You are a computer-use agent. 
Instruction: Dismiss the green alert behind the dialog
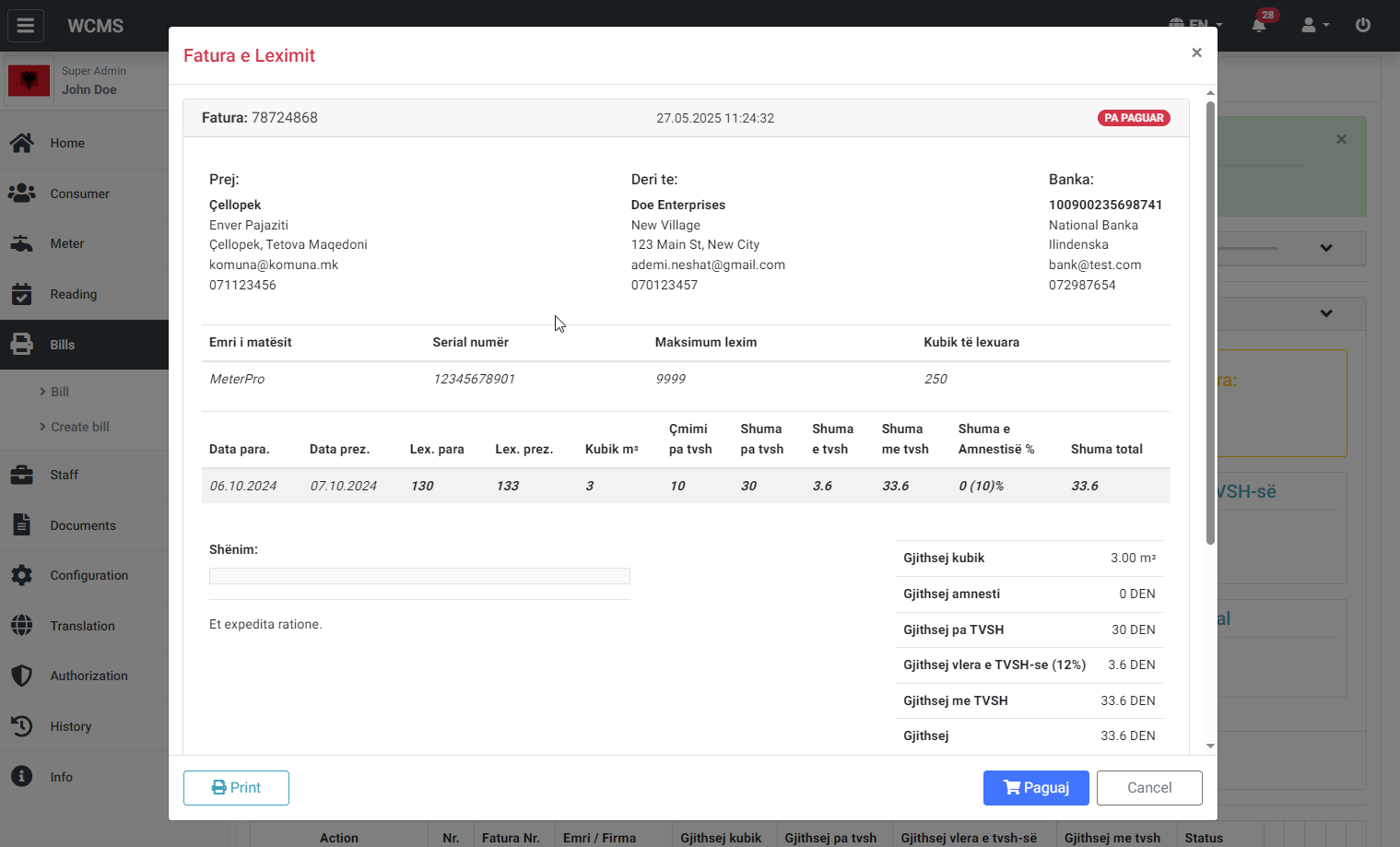click(x=1341, y=139)
